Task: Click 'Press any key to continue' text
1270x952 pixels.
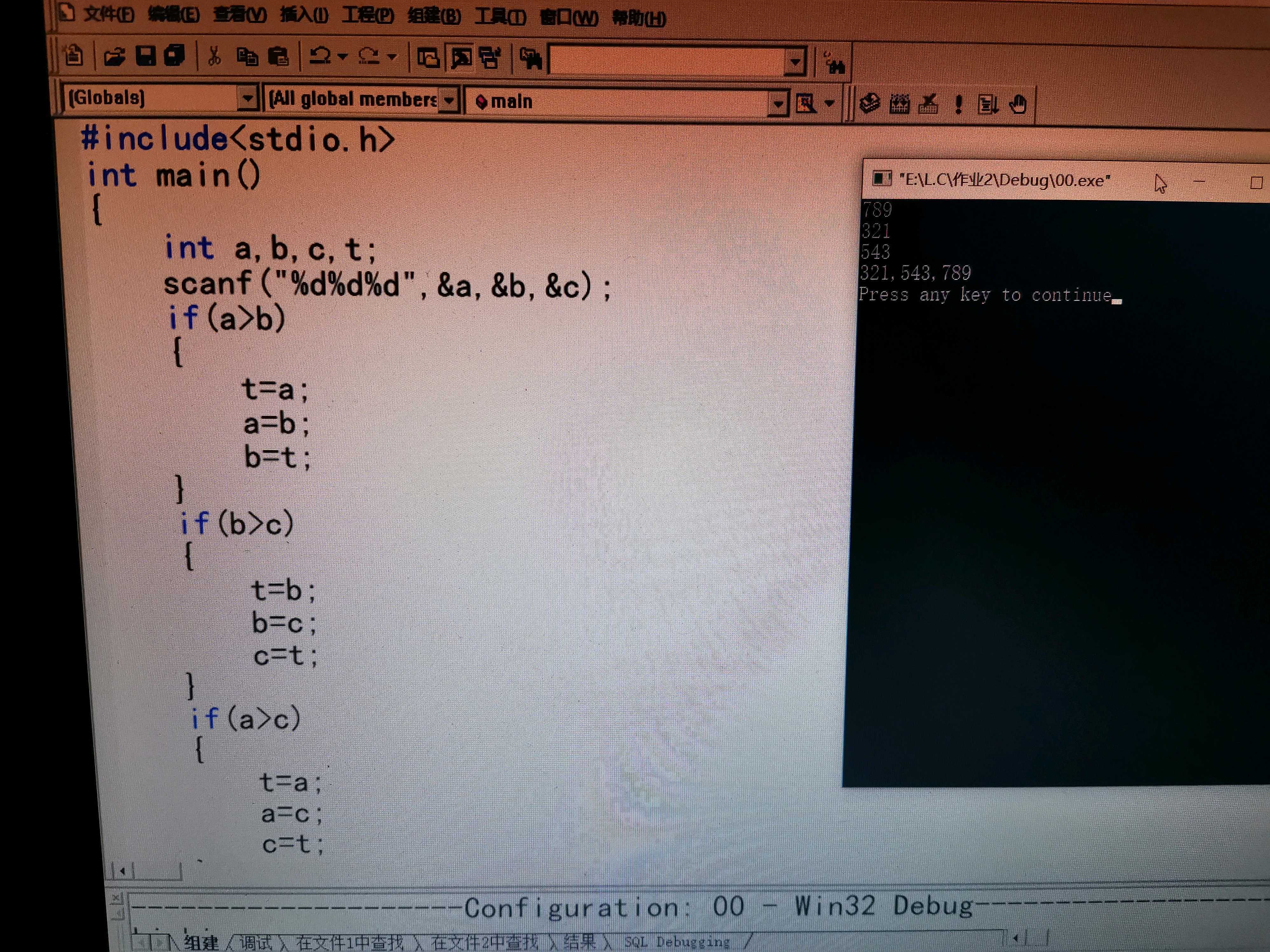Action: coord(985,294)
